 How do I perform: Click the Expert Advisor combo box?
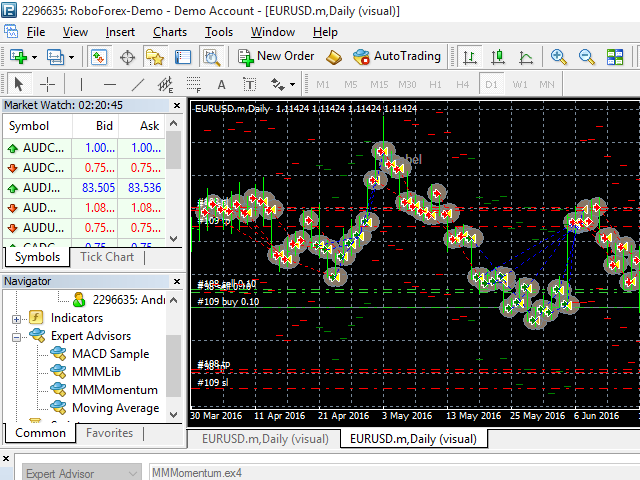tap(75, 472)
